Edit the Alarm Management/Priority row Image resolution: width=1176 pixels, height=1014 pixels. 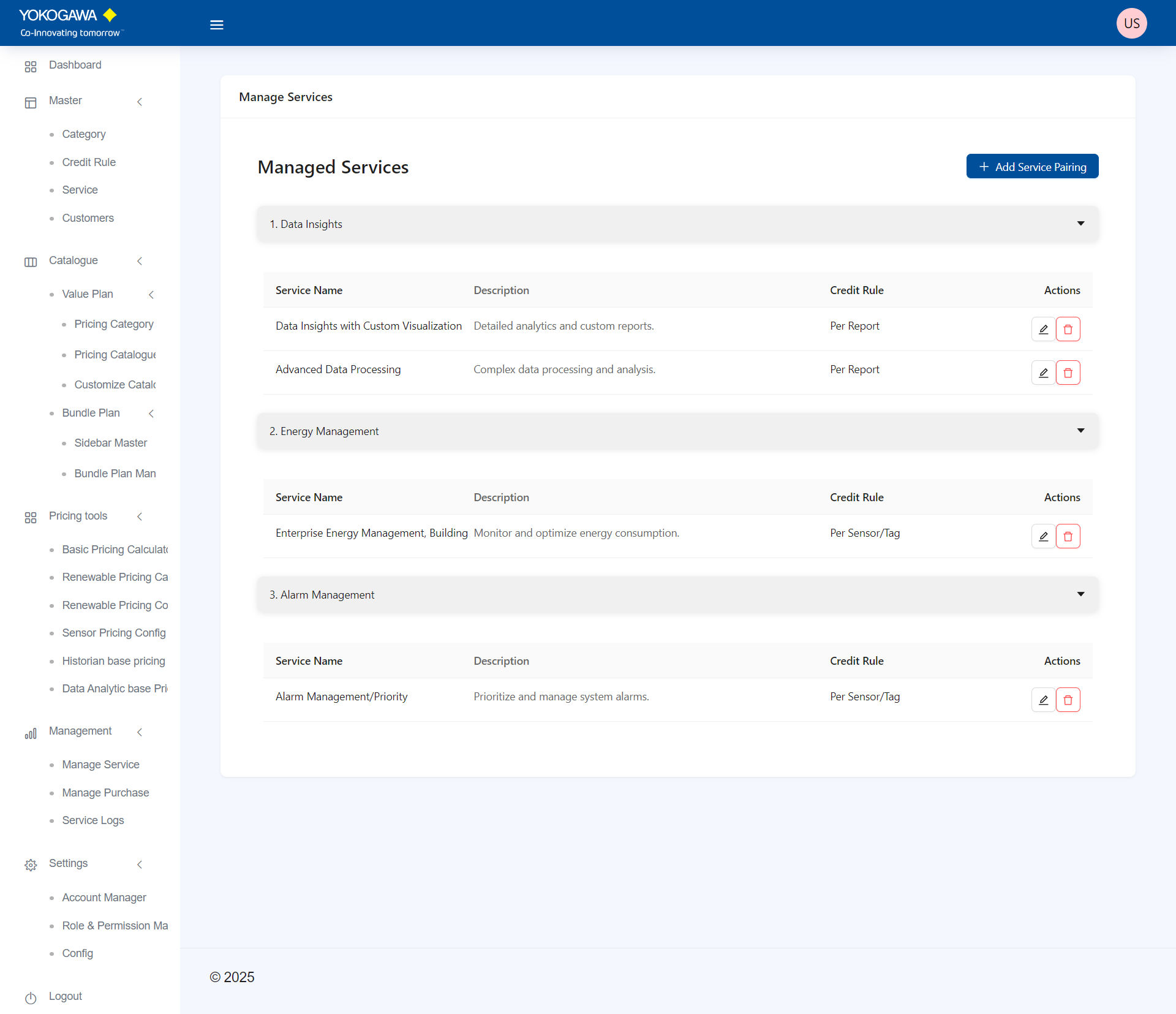pos(1043,700)
